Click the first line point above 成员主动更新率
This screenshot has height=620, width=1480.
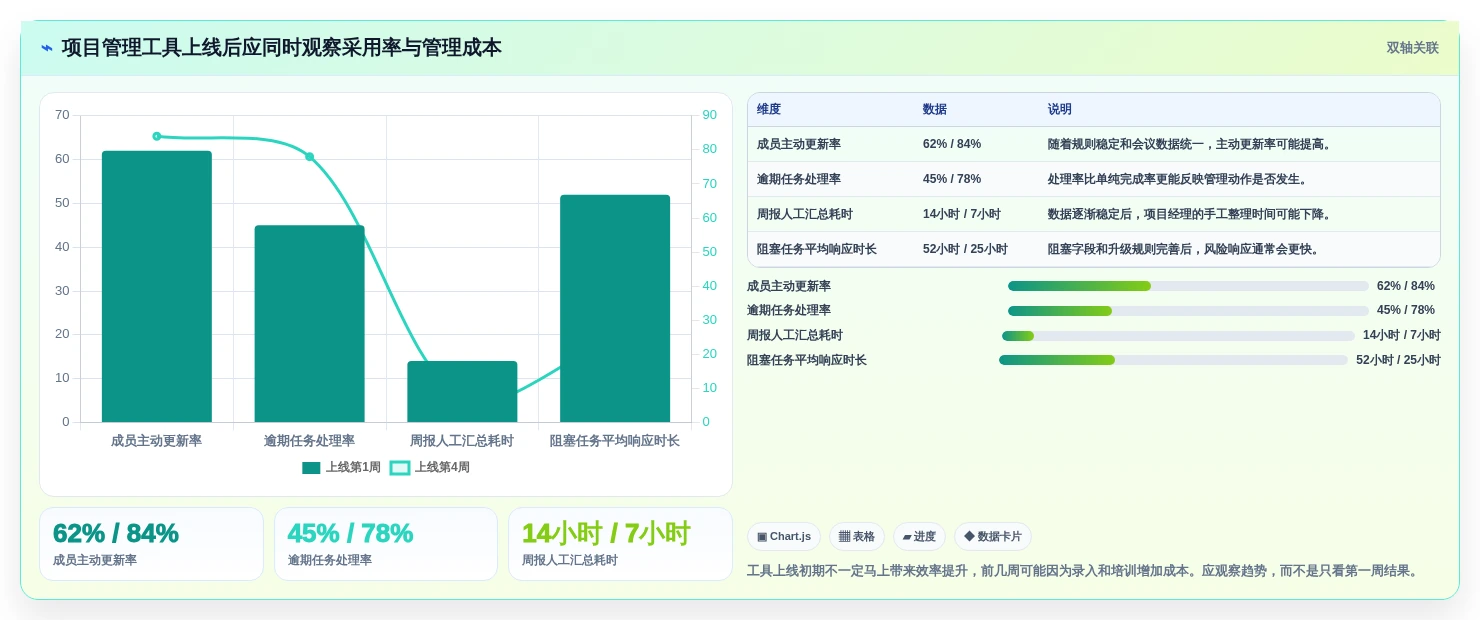pyautogui.click(x=156, y=136)
